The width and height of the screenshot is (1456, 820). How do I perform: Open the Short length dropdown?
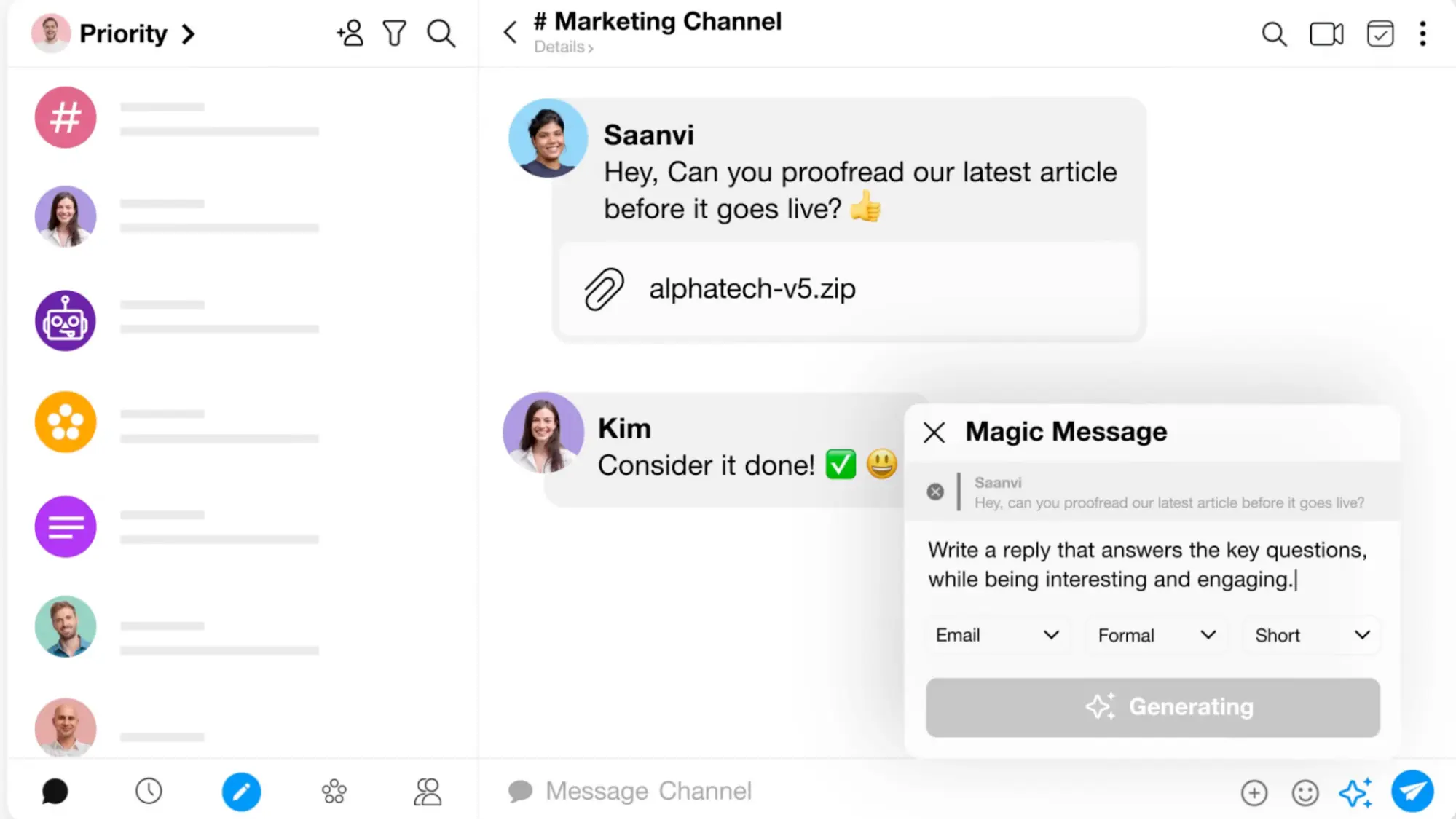click(1312, 635)
